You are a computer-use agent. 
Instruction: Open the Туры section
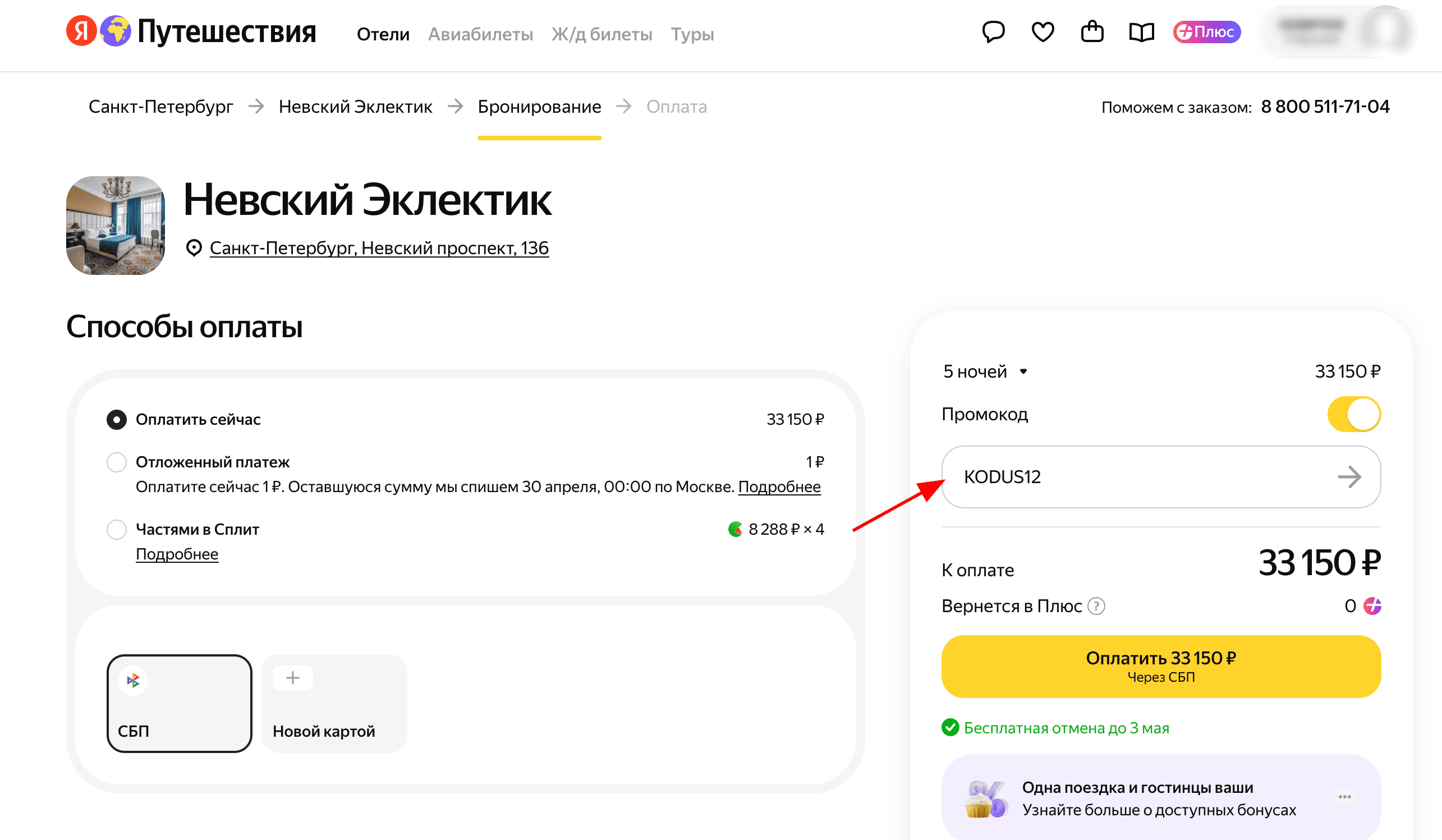coord(692,34)
